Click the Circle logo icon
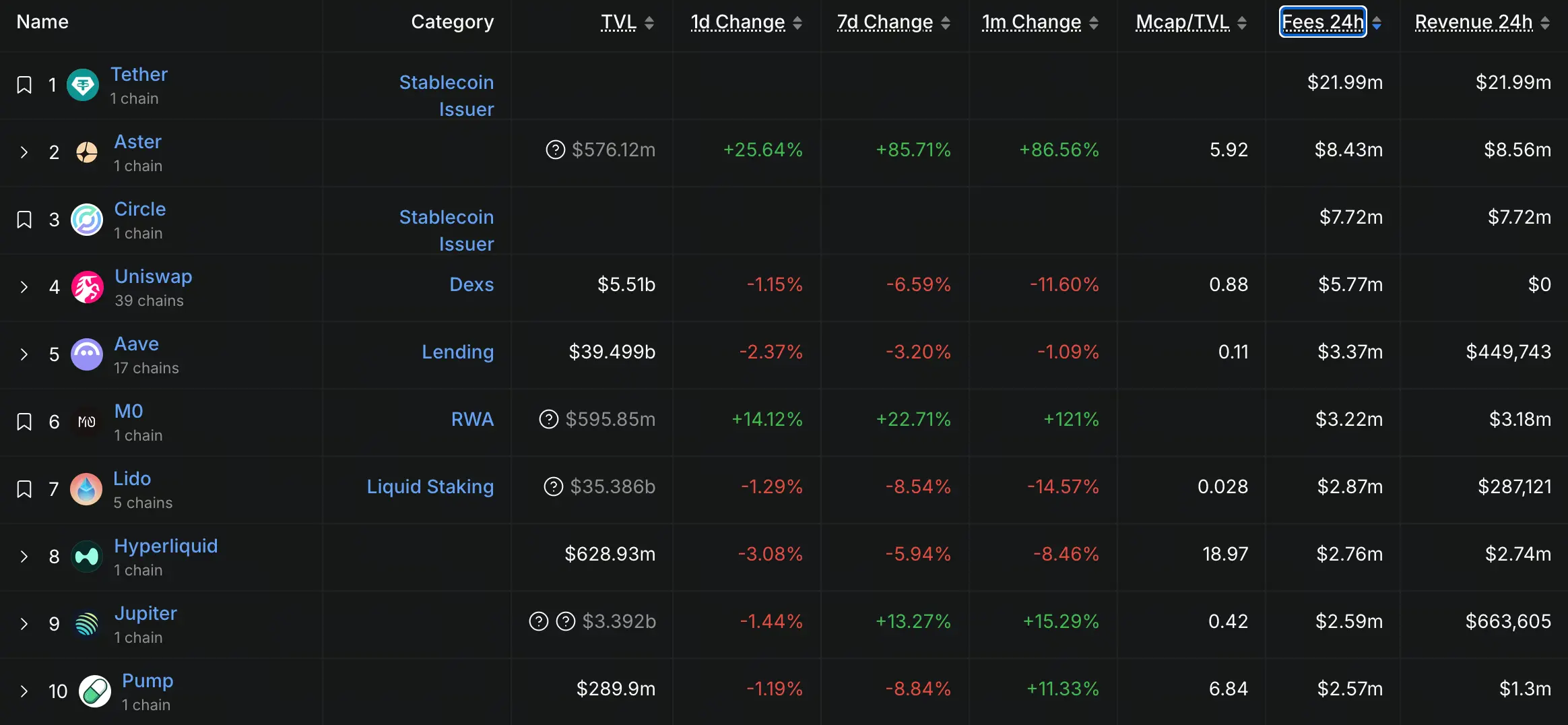 click(87, 220)
